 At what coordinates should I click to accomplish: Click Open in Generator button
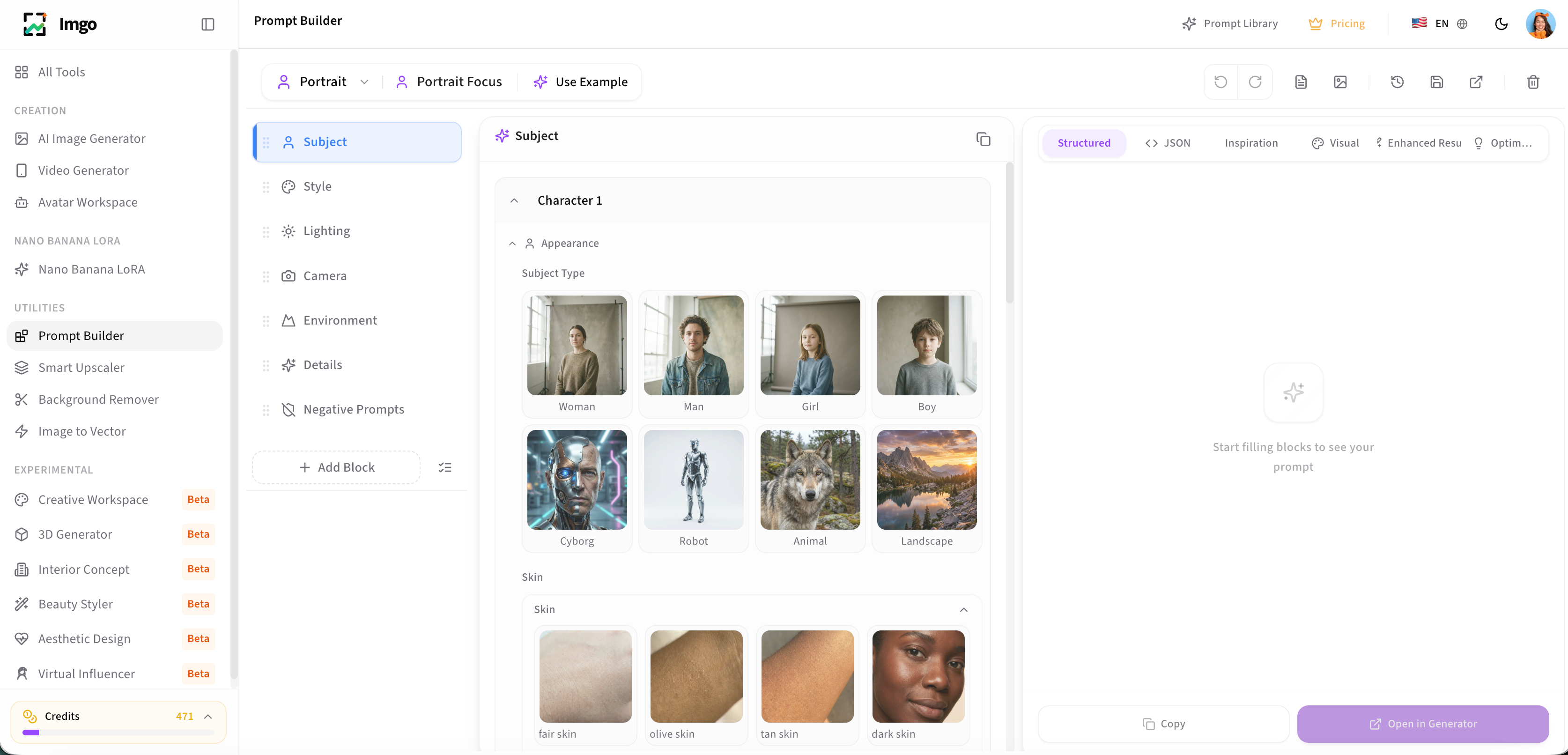coord(1422,723)
